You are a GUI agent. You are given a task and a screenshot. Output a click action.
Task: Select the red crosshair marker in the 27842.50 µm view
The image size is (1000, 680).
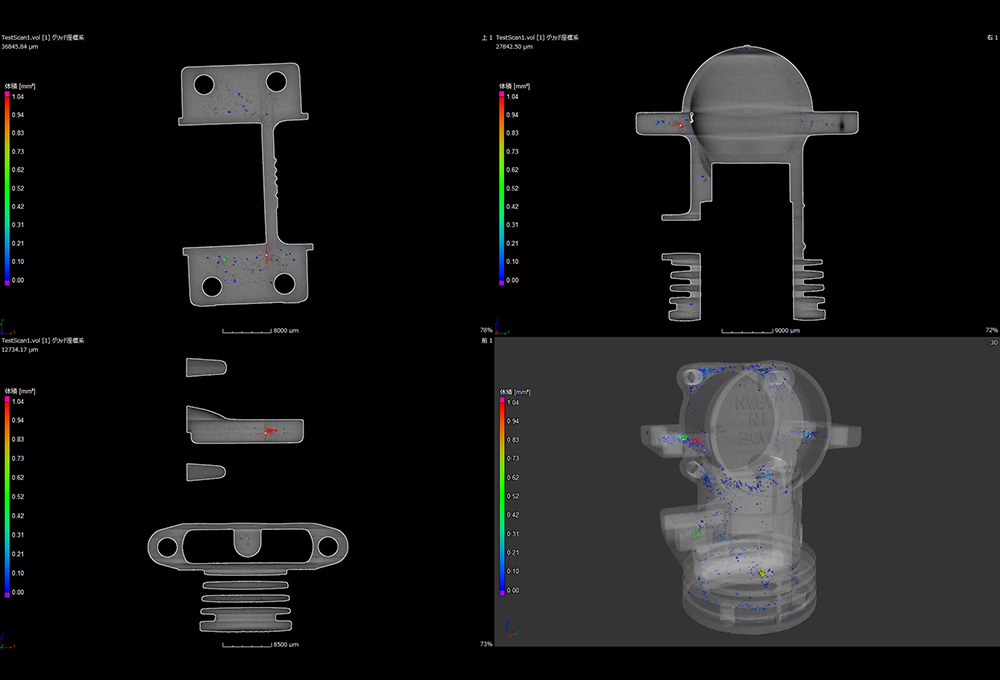point(681,126)
